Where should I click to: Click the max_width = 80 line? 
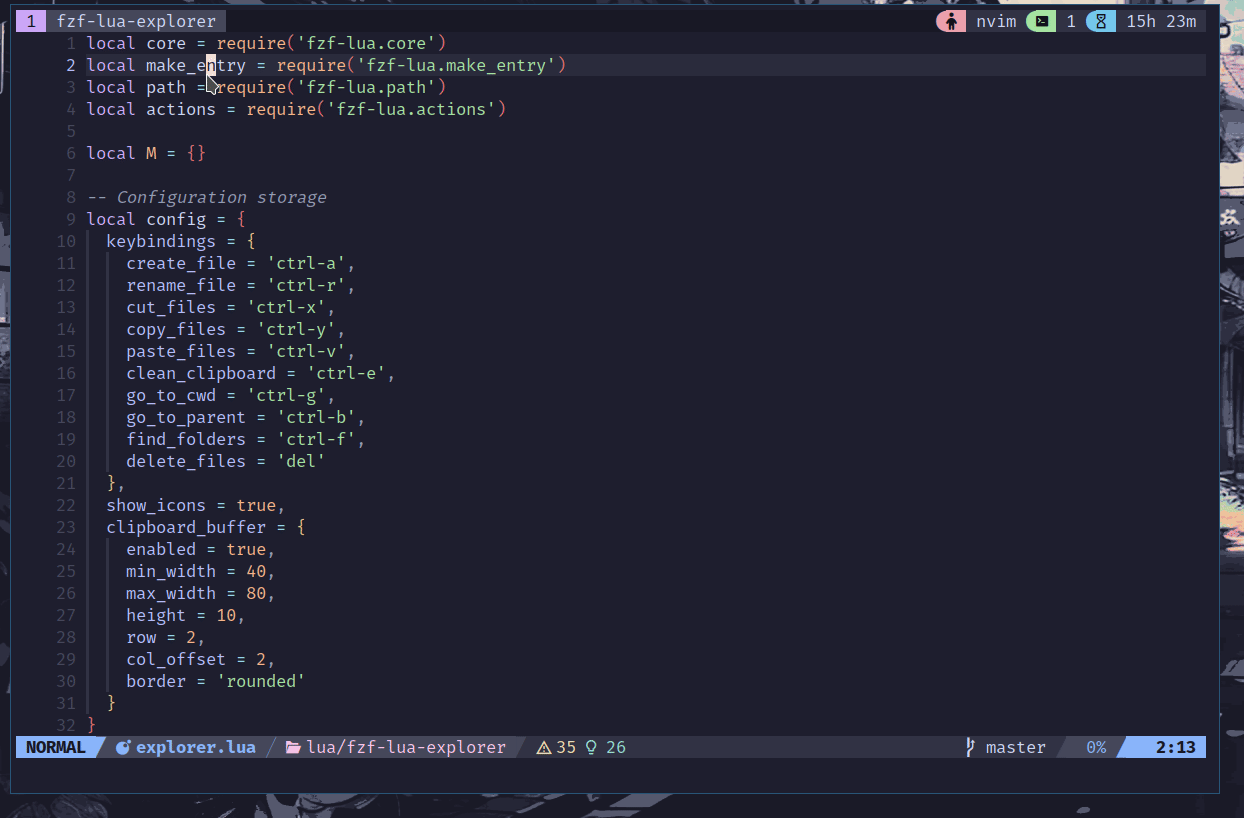coord(201,593)
